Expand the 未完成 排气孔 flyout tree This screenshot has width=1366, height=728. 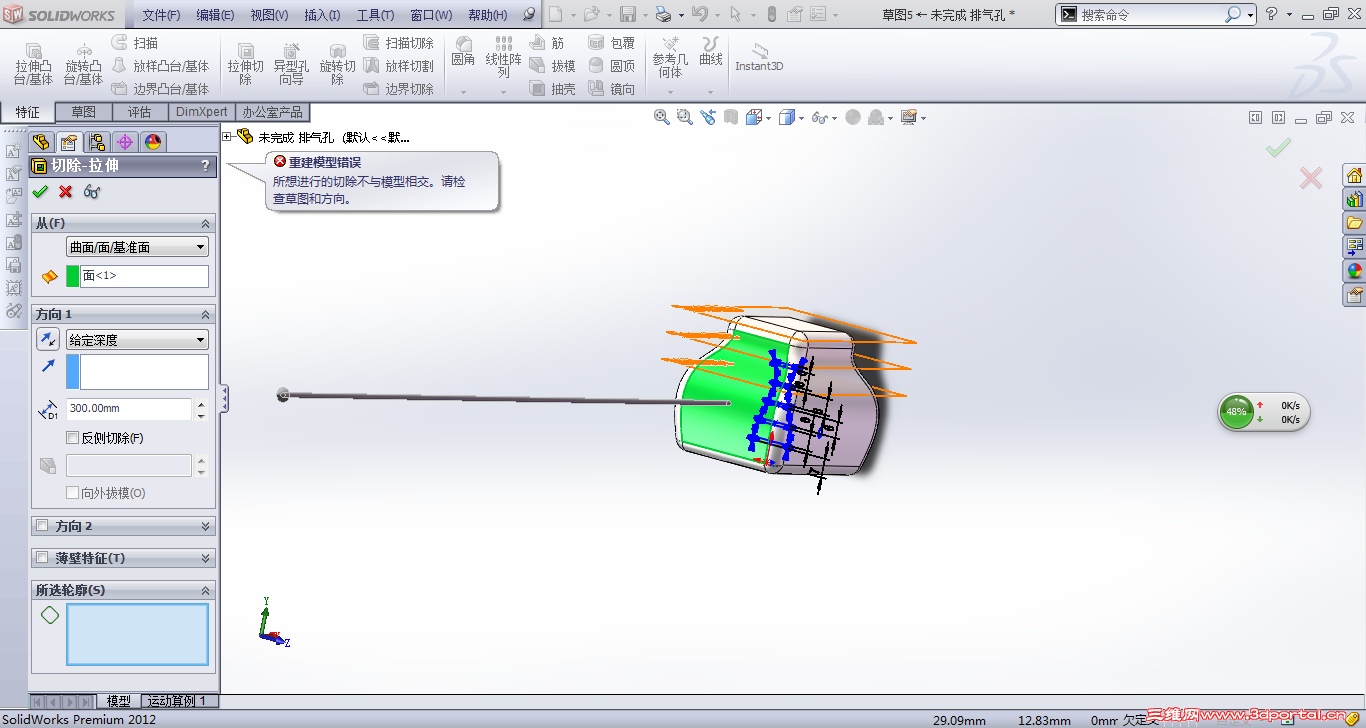coord(227,137)
